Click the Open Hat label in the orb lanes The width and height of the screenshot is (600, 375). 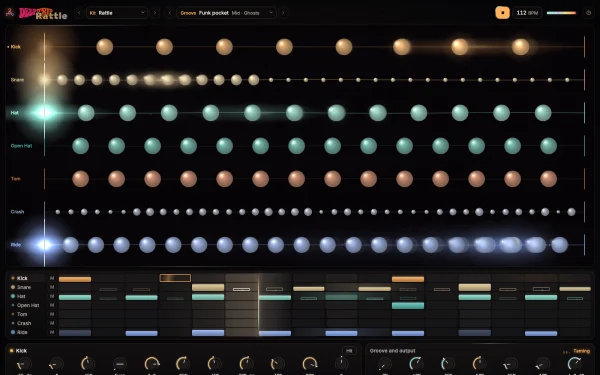coord(21,146)
